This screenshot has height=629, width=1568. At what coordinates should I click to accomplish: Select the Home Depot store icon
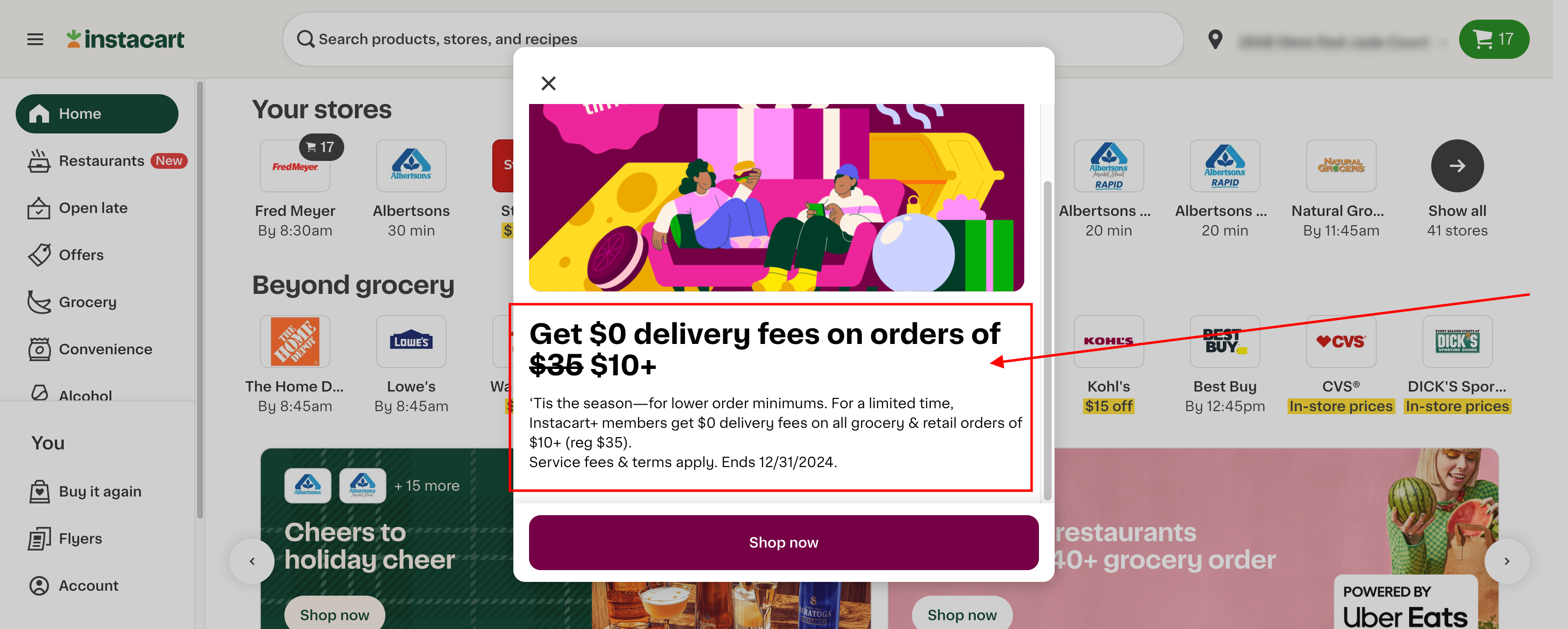tap(295, 341)
